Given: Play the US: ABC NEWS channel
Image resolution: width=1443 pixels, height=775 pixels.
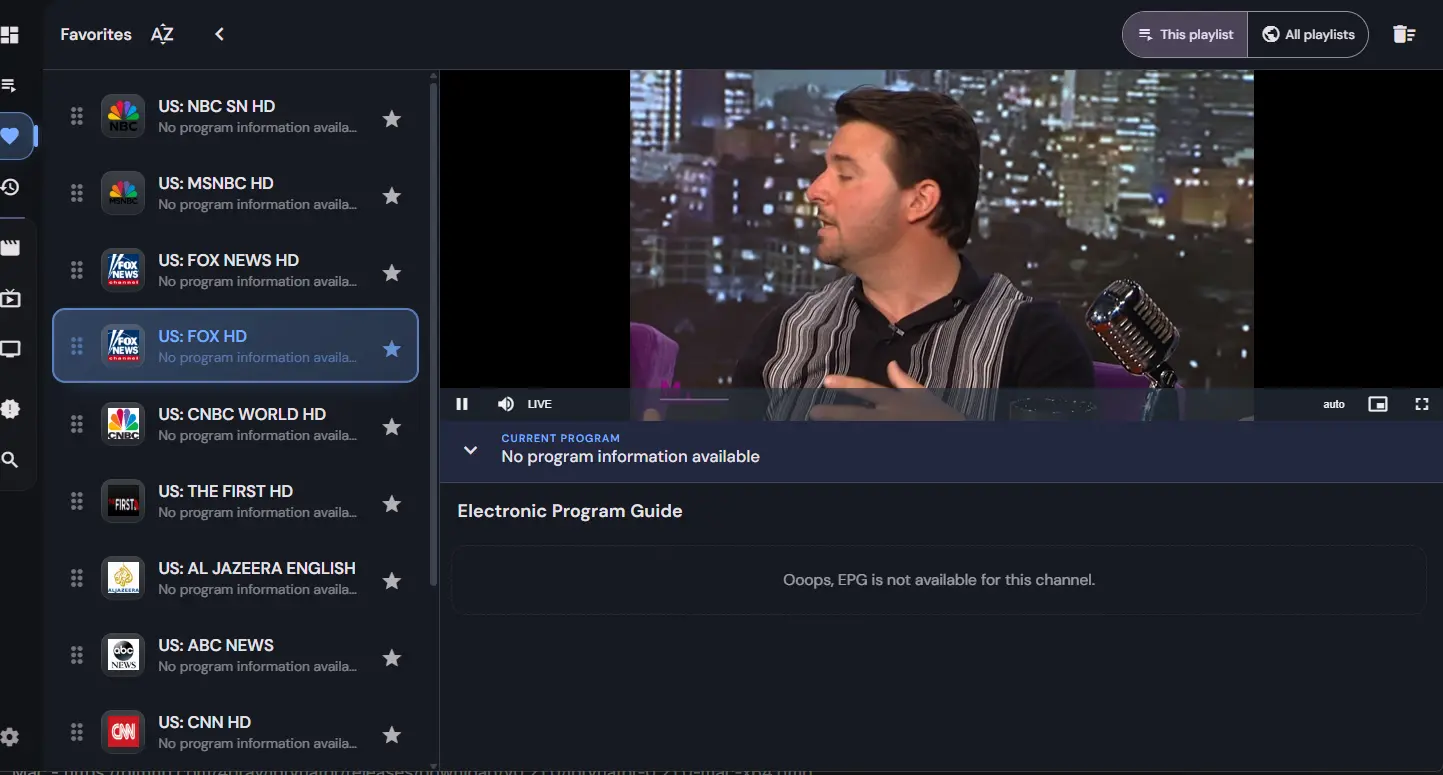Looking at the screenshot, I should click(x=235, y=655).
